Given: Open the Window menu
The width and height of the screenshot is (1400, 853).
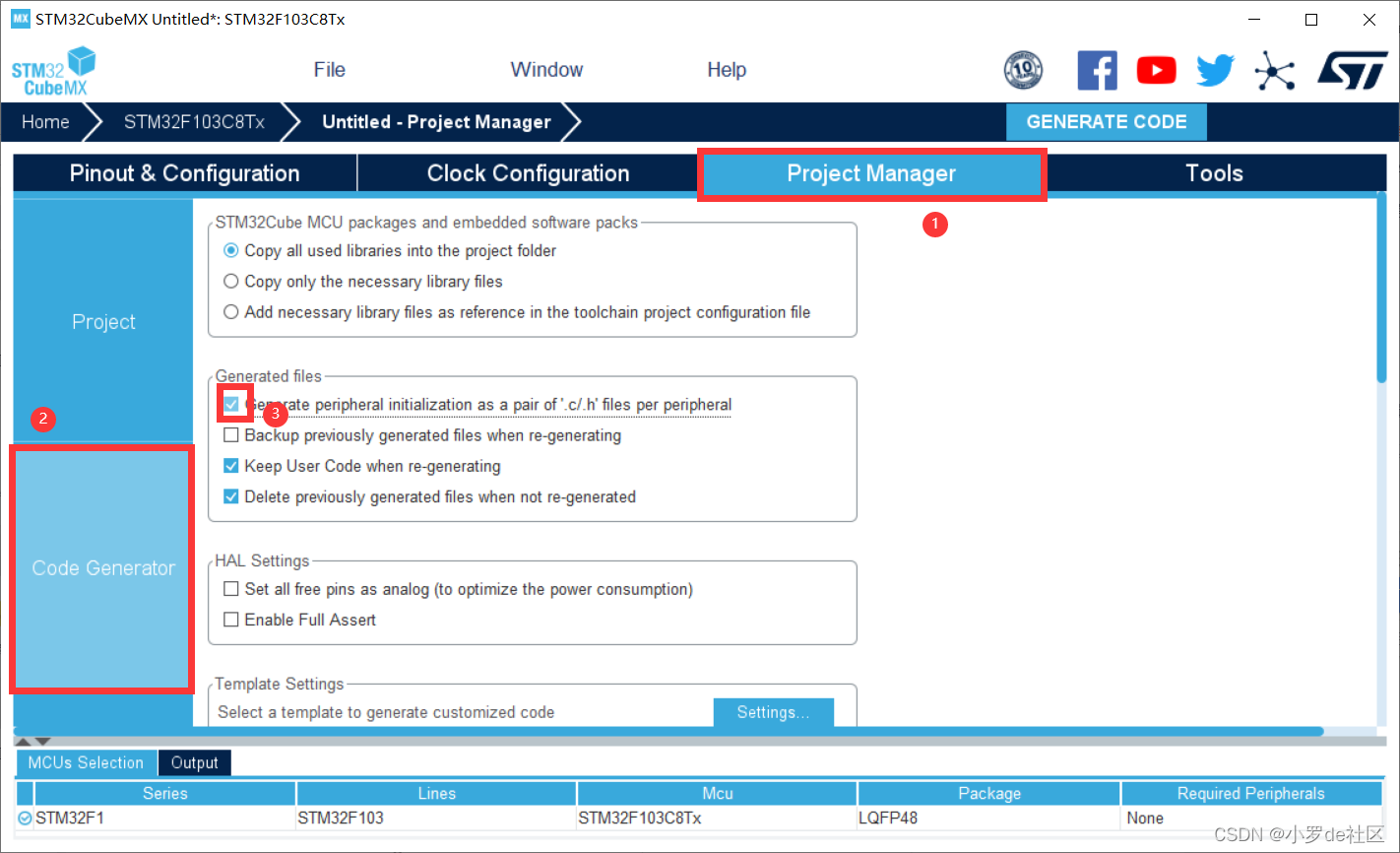Looking at the screenshot, I should [x=546, y=70].
